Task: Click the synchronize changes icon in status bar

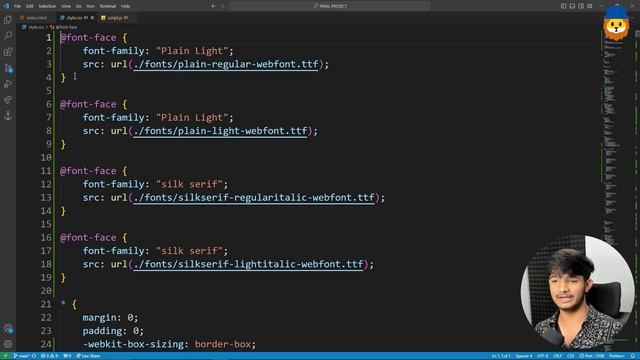Action: point(34,356)
